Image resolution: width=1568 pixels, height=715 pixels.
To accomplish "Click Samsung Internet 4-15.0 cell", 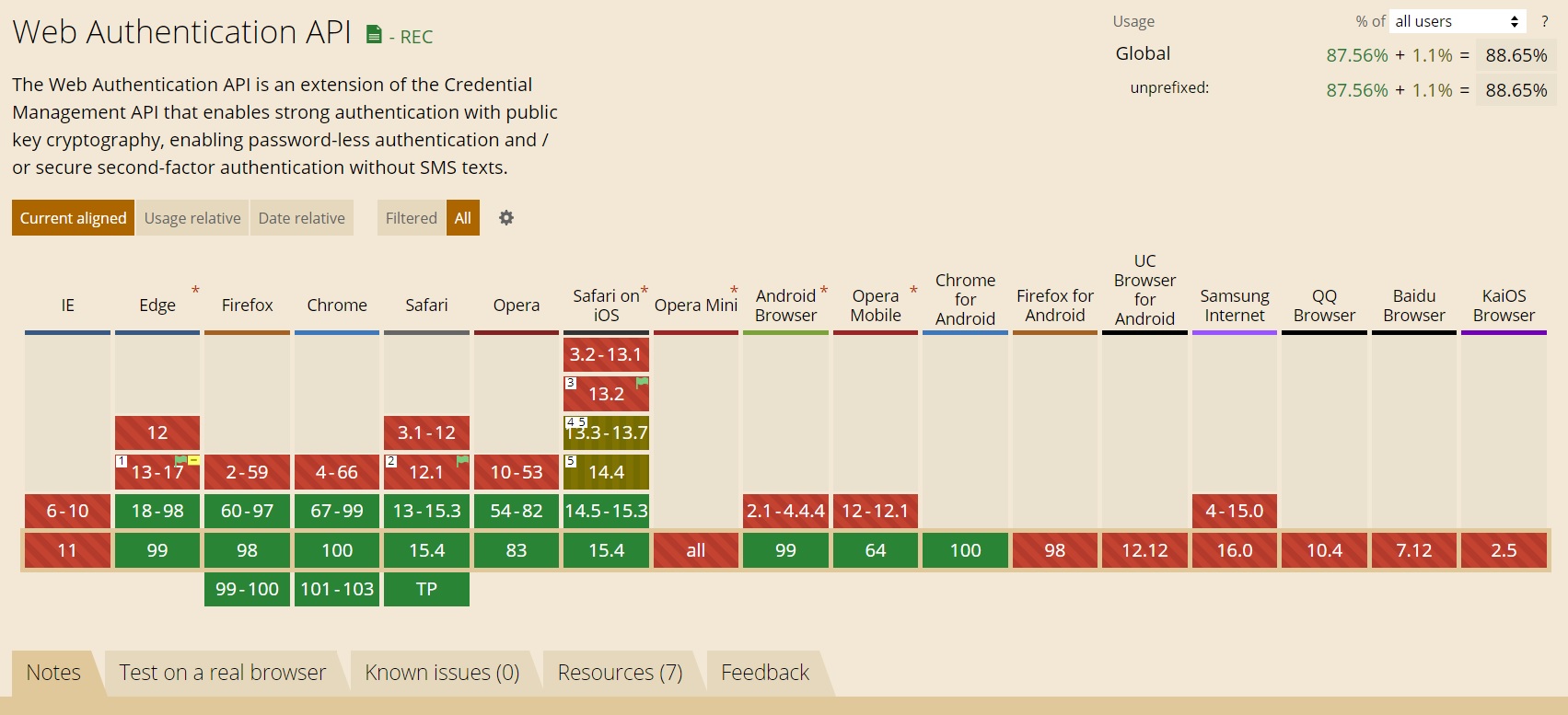I will coord(1235,511).
